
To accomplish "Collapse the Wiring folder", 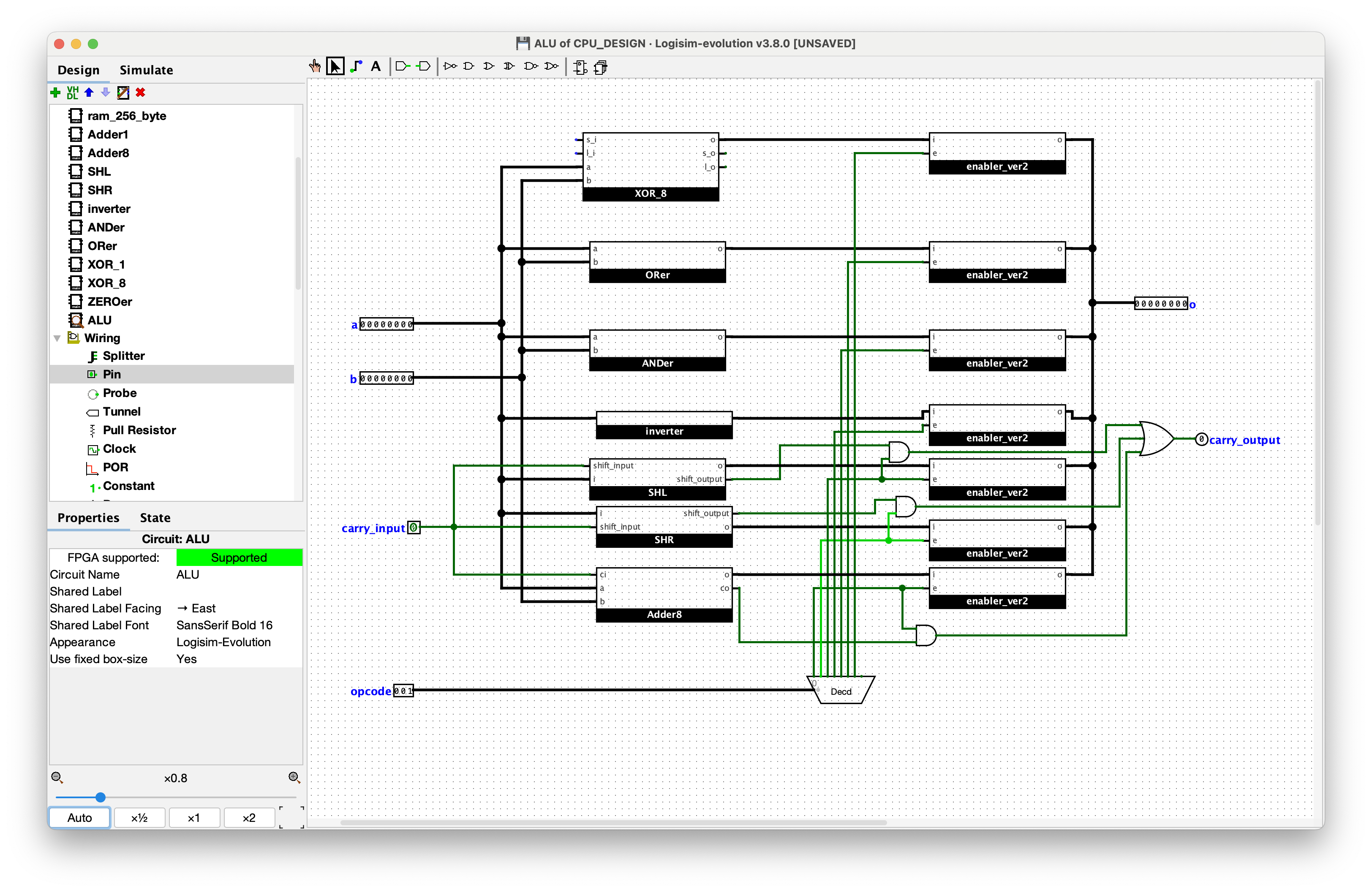I will (57, 338).
